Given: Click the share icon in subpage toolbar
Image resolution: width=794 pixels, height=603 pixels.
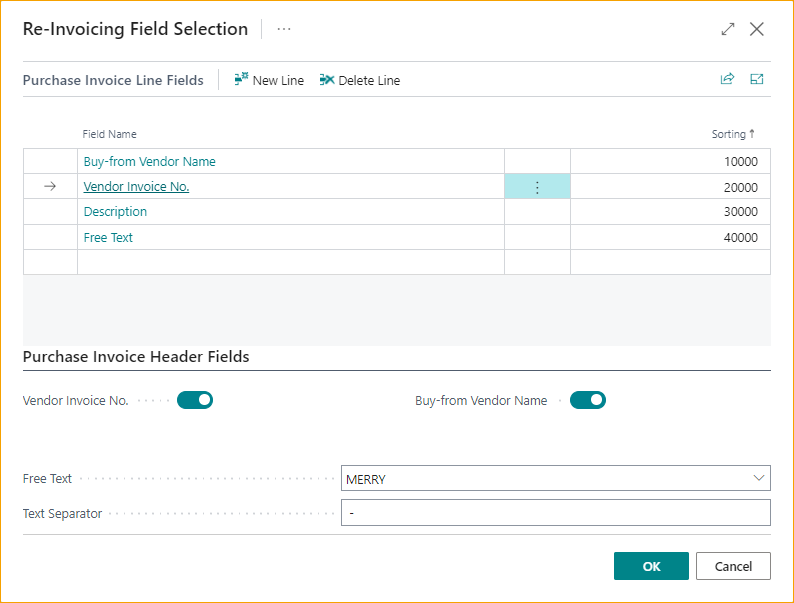Looking at the screenshot, I should tap(727, 80).
